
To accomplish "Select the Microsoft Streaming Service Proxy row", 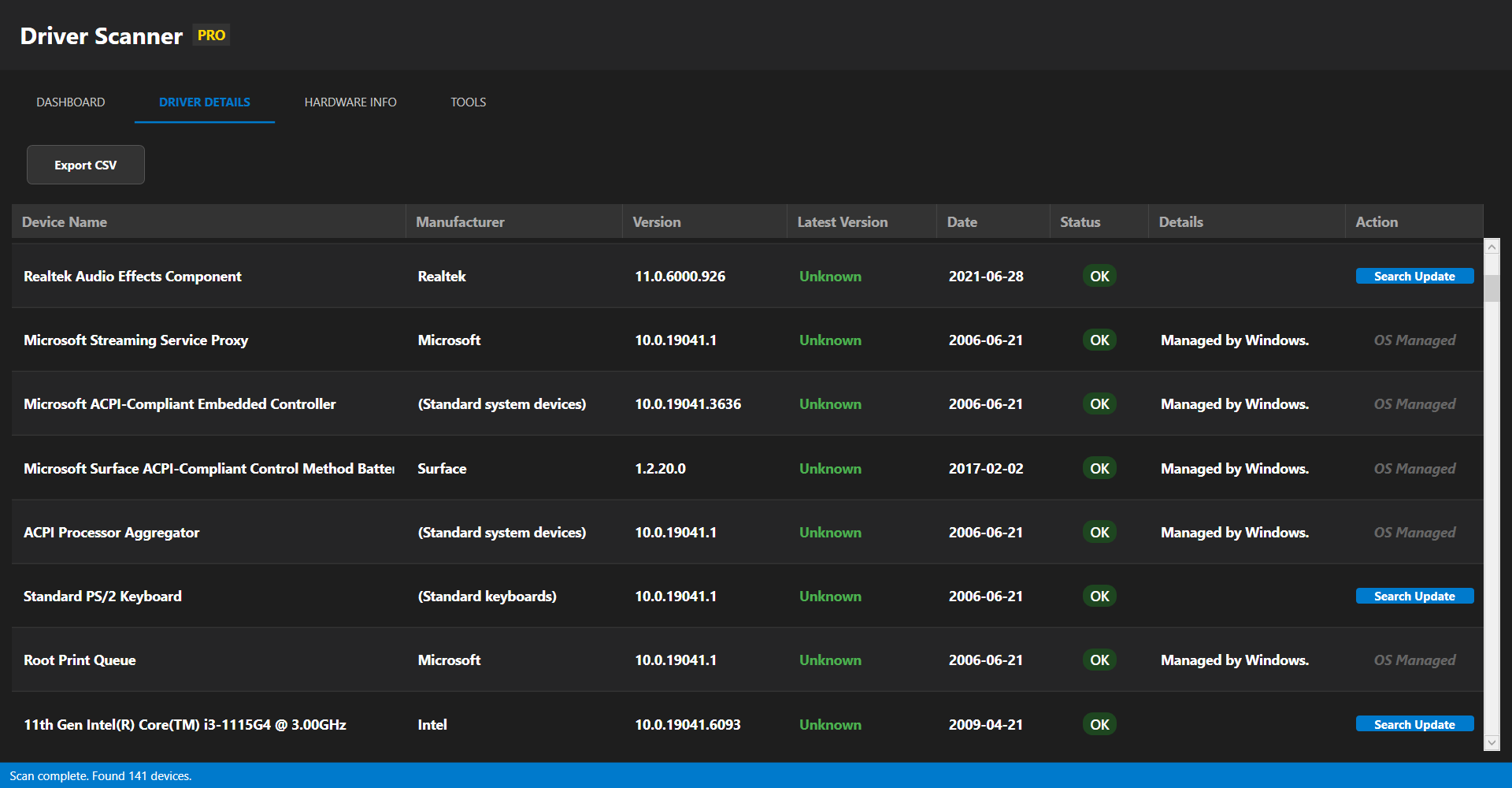I will 135,340.
